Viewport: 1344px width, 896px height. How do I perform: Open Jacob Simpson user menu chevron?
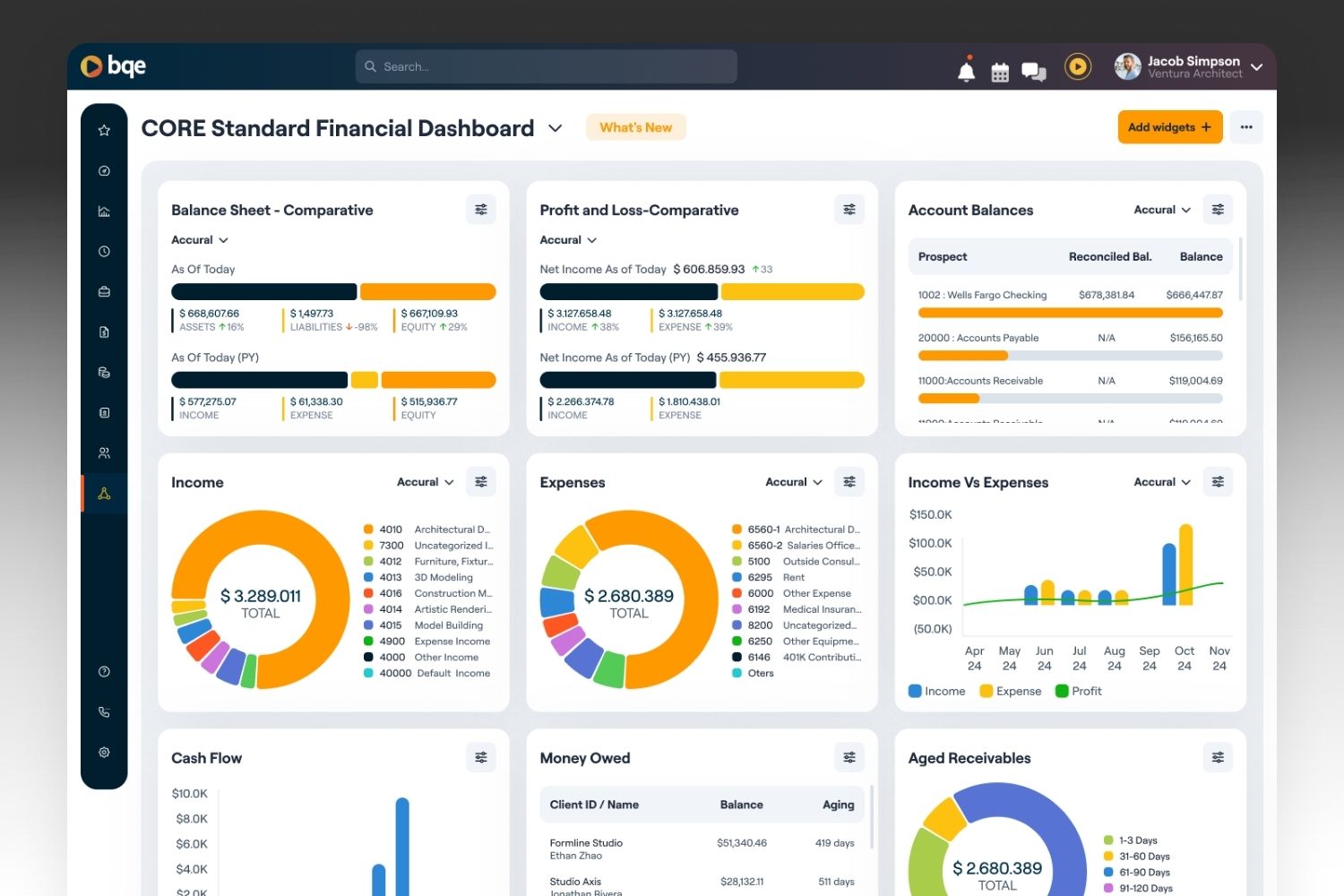pyautogui.click(x=1257, y=67)
